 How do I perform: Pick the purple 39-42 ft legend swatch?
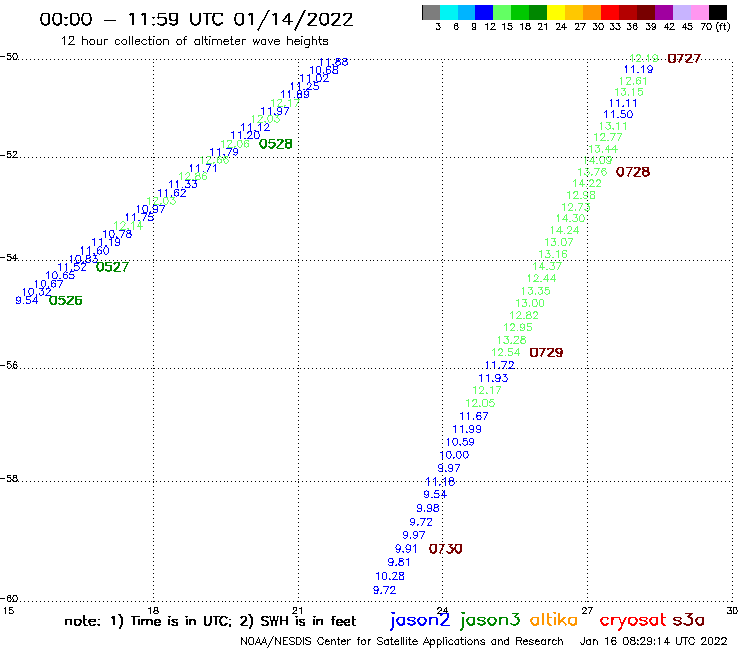pyautogui.click(x=664, y=12)
